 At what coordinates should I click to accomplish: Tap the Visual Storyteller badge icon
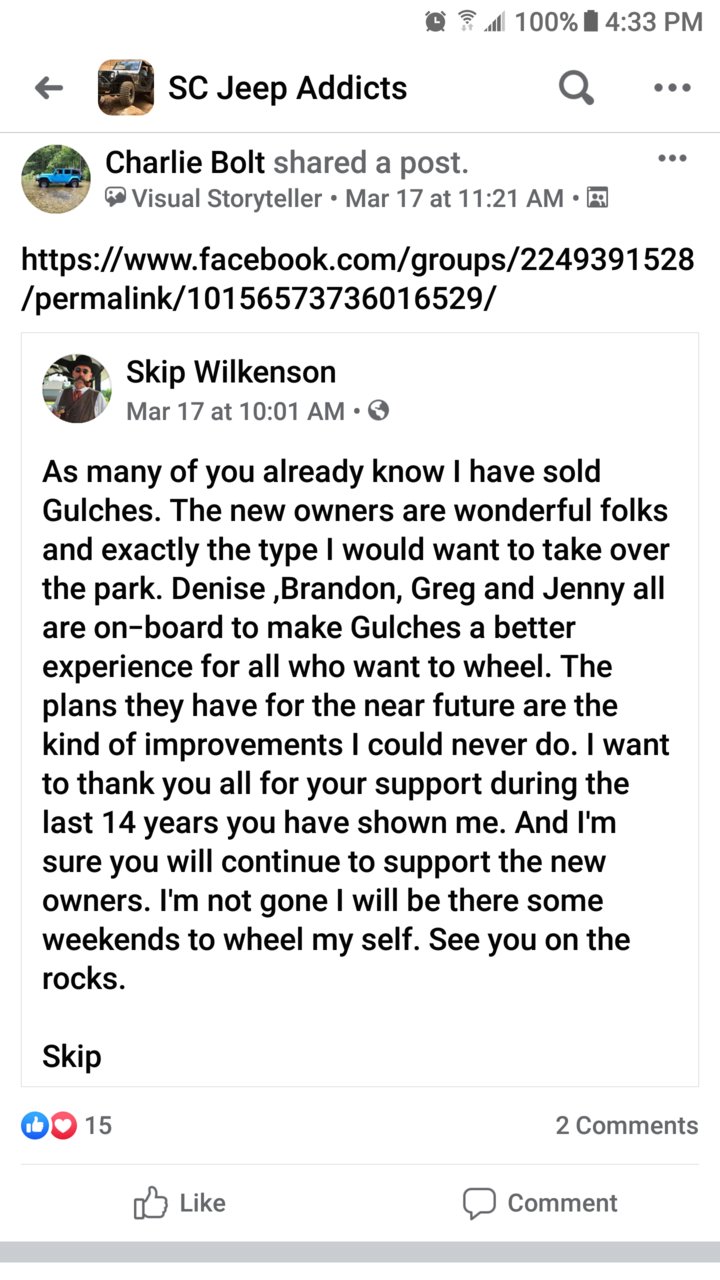click(115, 198)
